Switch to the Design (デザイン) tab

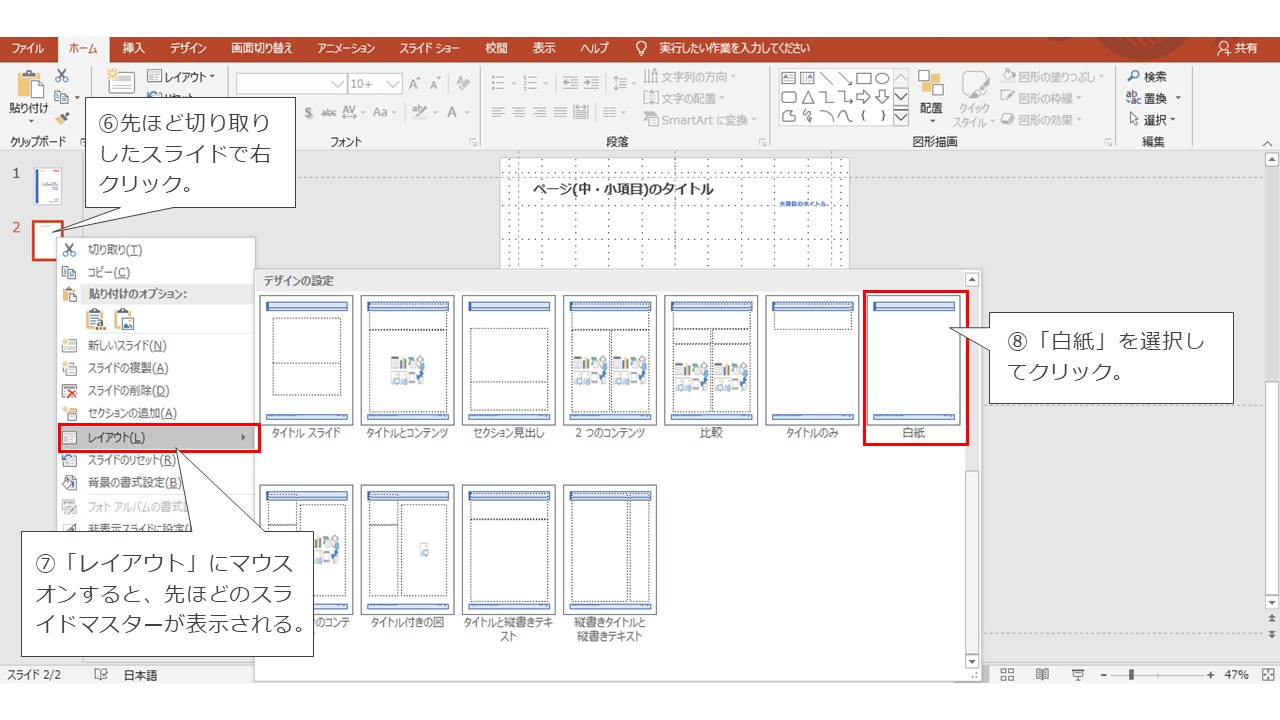point(188,48)
